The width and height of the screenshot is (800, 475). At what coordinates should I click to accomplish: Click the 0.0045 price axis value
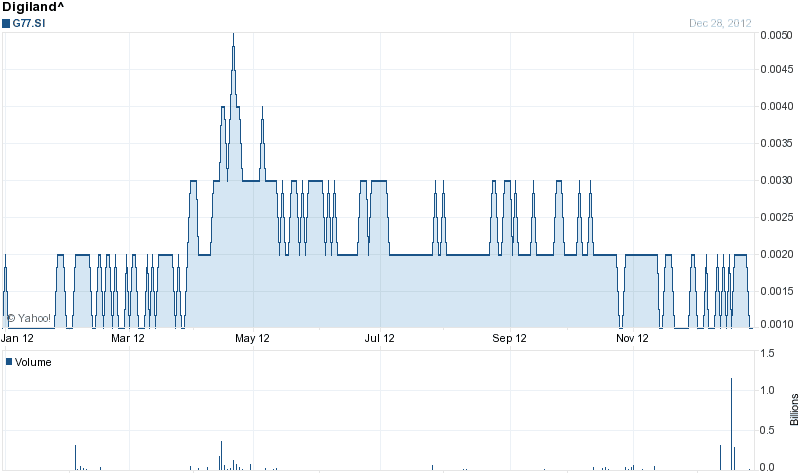(777, 69)
